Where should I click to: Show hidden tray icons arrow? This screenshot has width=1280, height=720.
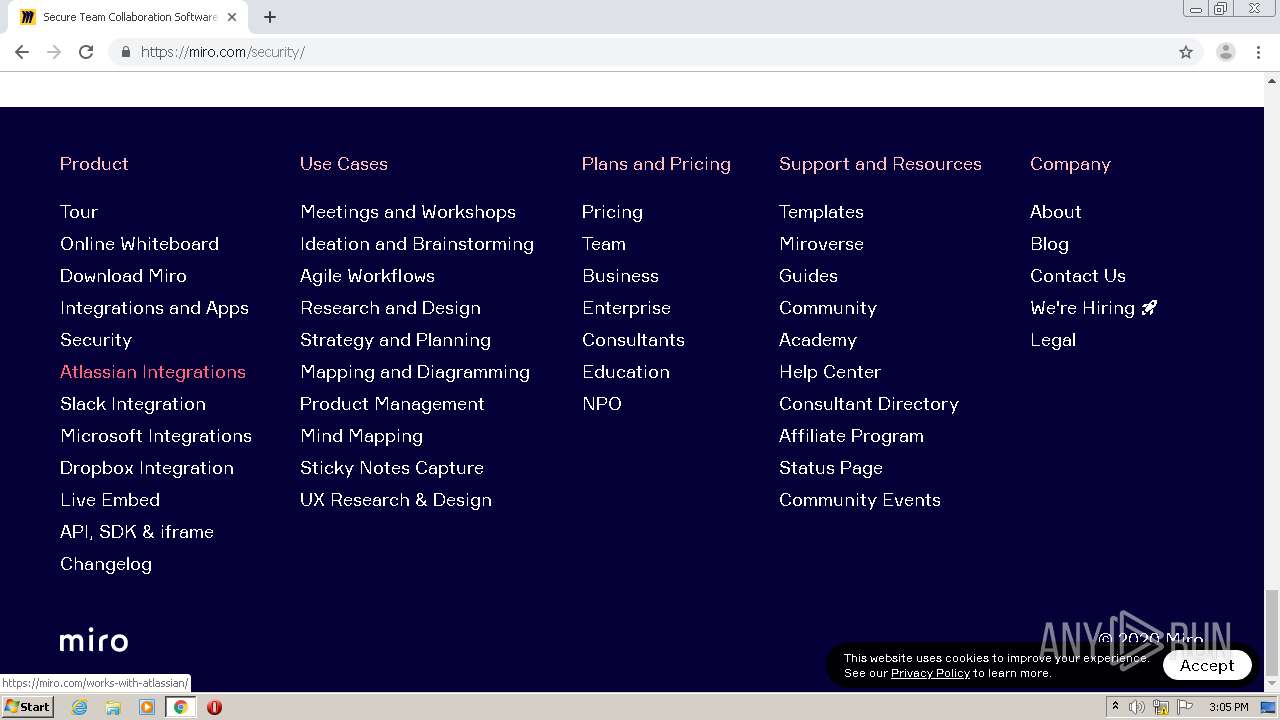coord(1115,707)
